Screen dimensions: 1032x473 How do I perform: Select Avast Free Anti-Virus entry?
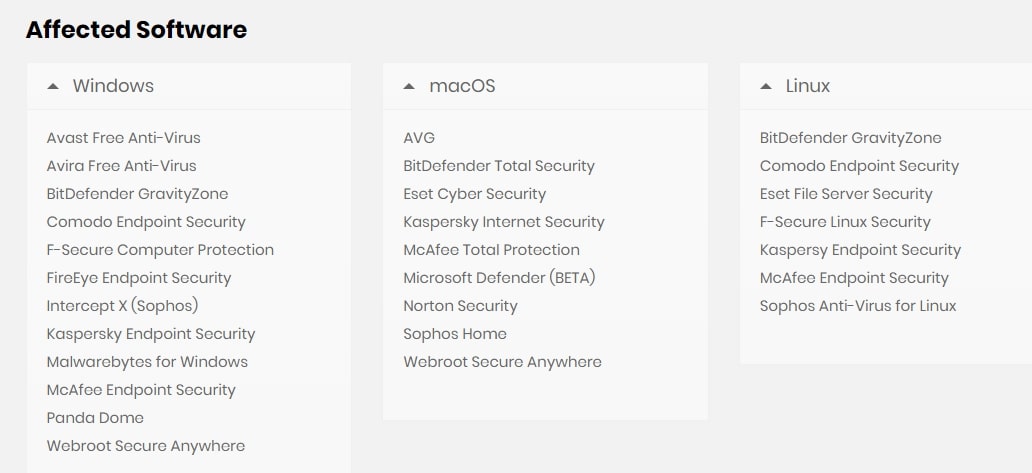point(123,138)
